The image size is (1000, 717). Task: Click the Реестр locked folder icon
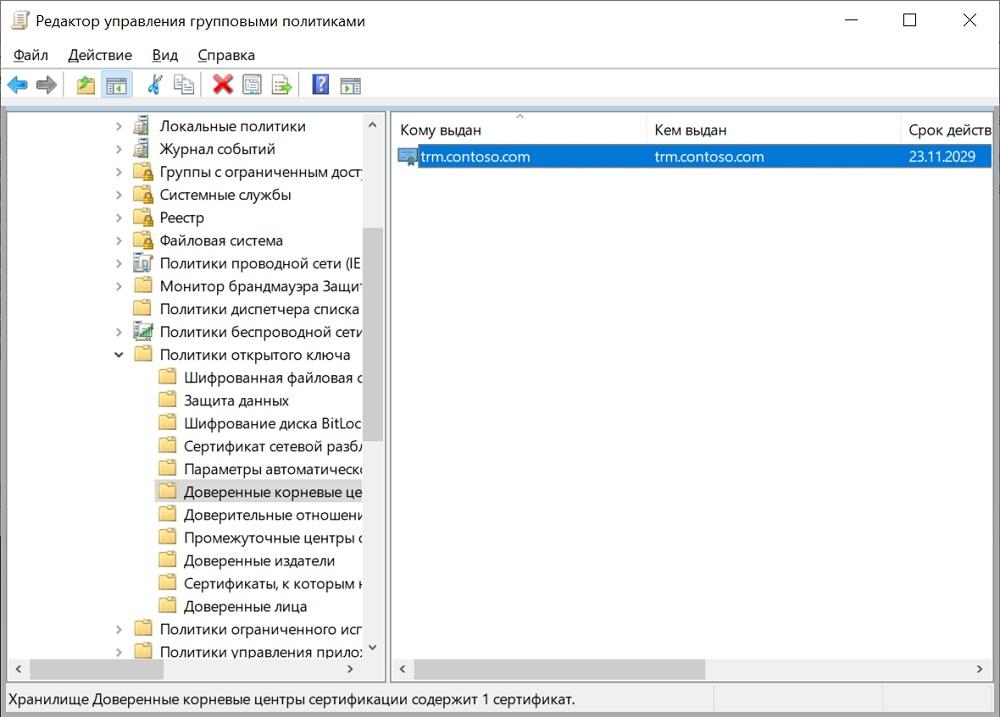[x=143, y=218]
